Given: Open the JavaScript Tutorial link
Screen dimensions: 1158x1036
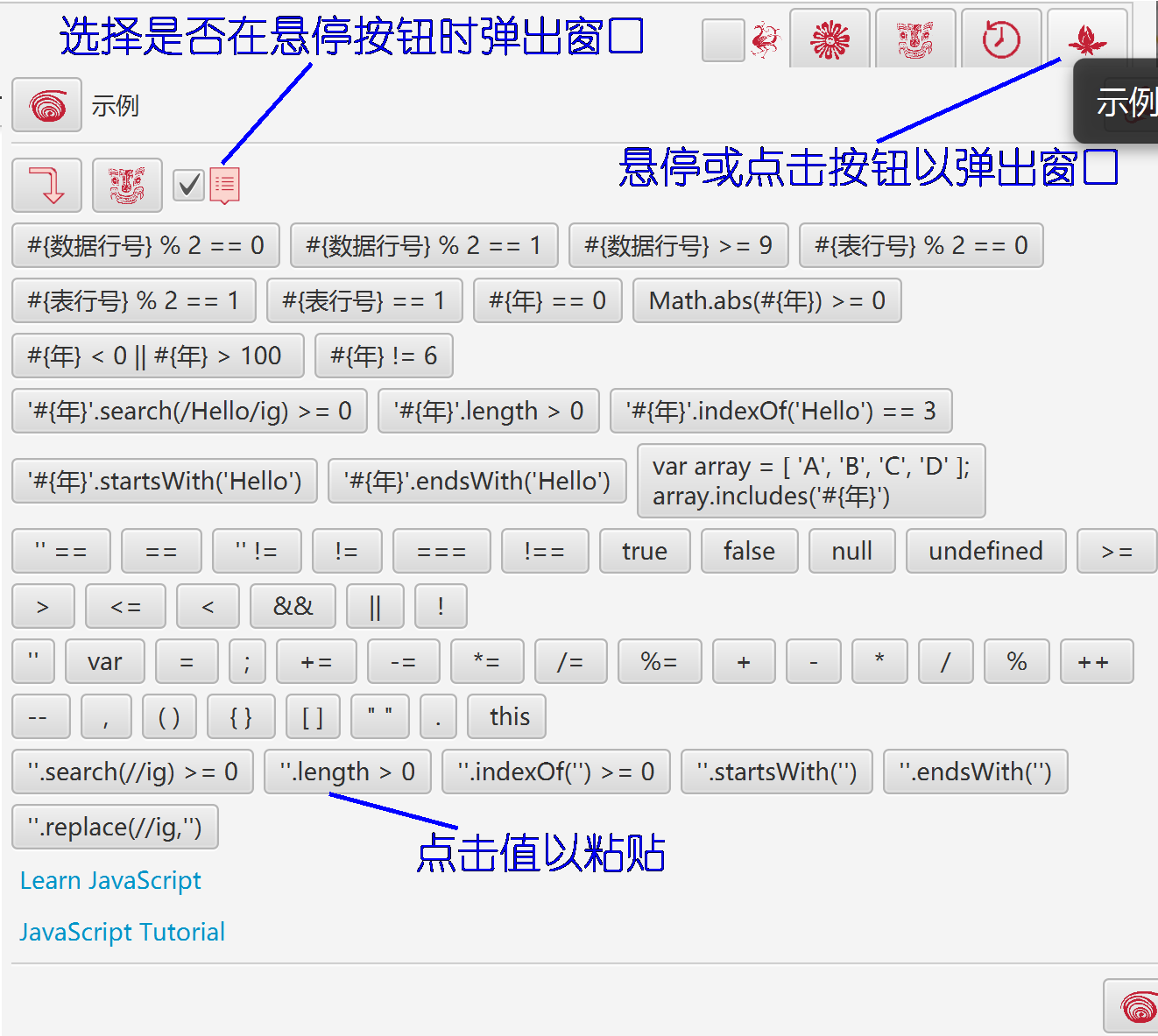Looking at the screenshot, I should click(x=123, y=932).
